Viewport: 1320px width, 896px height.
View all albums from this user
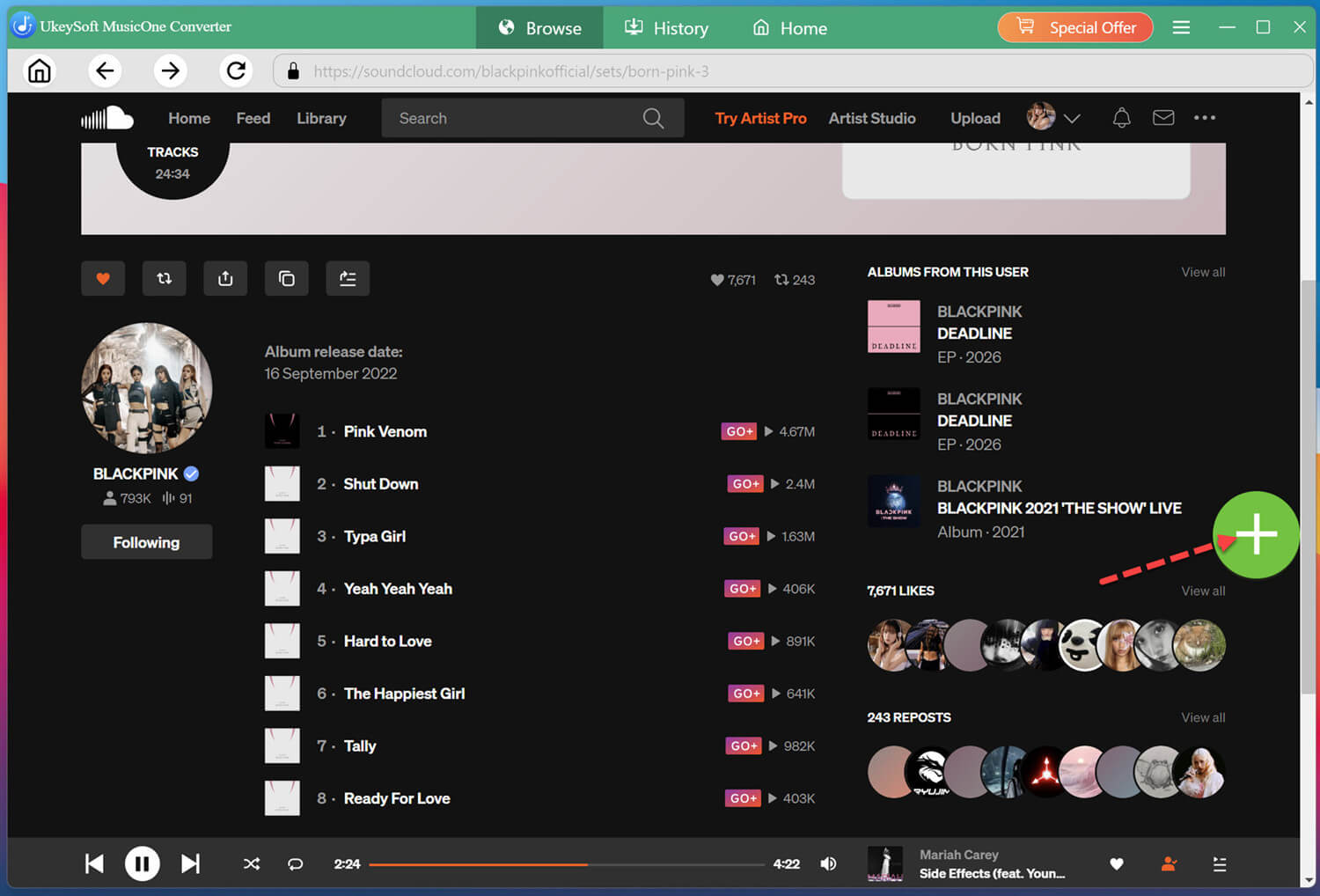1203,272
